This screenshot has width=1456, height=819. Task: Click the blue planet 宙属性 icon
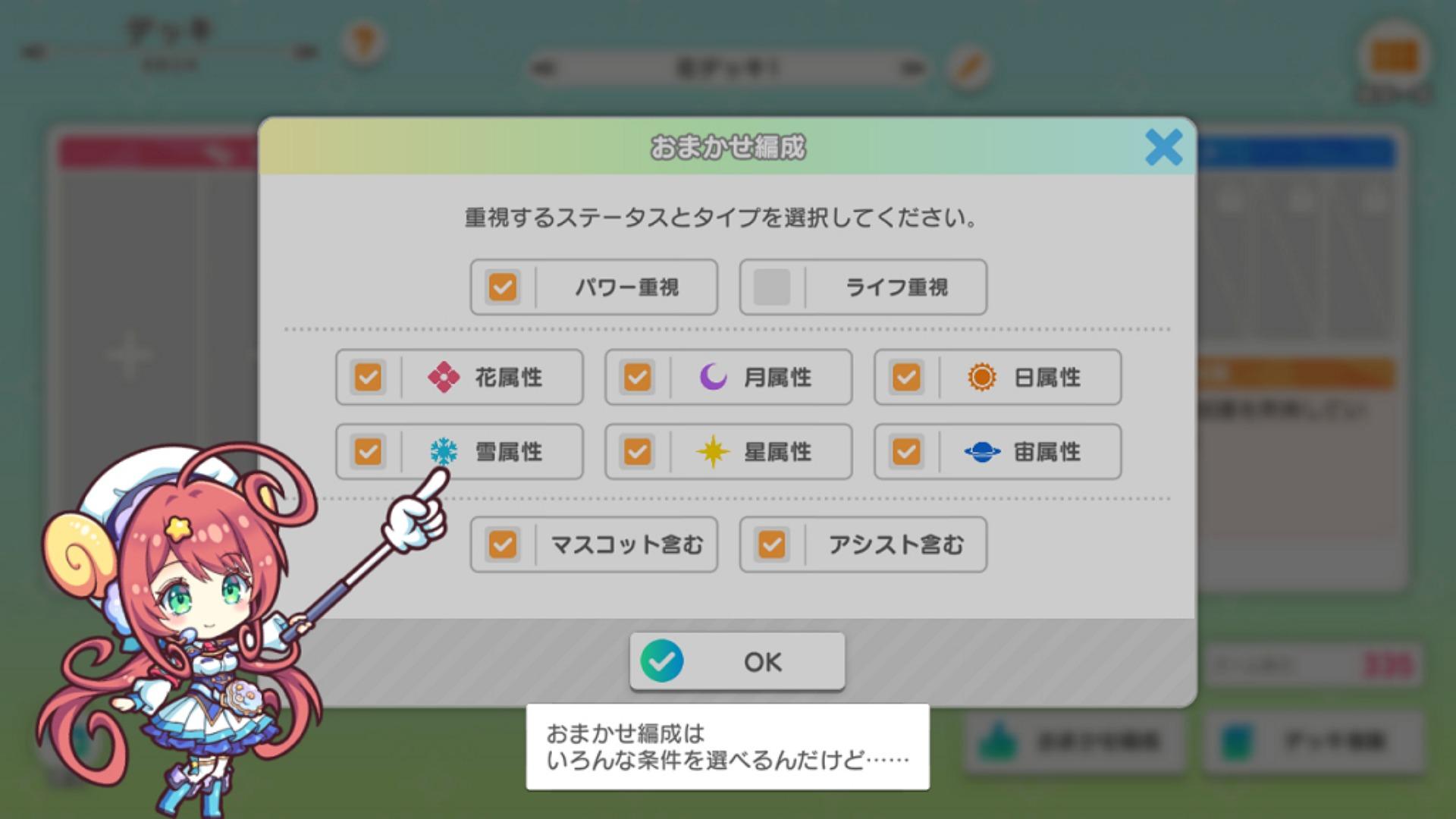[982, 452]
